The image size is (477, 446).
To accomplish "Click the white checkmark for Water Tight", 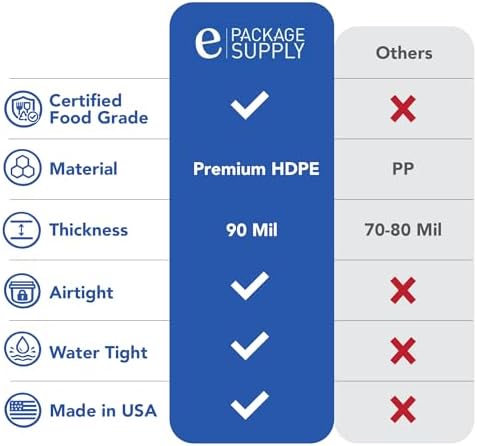I will (250, 346).
